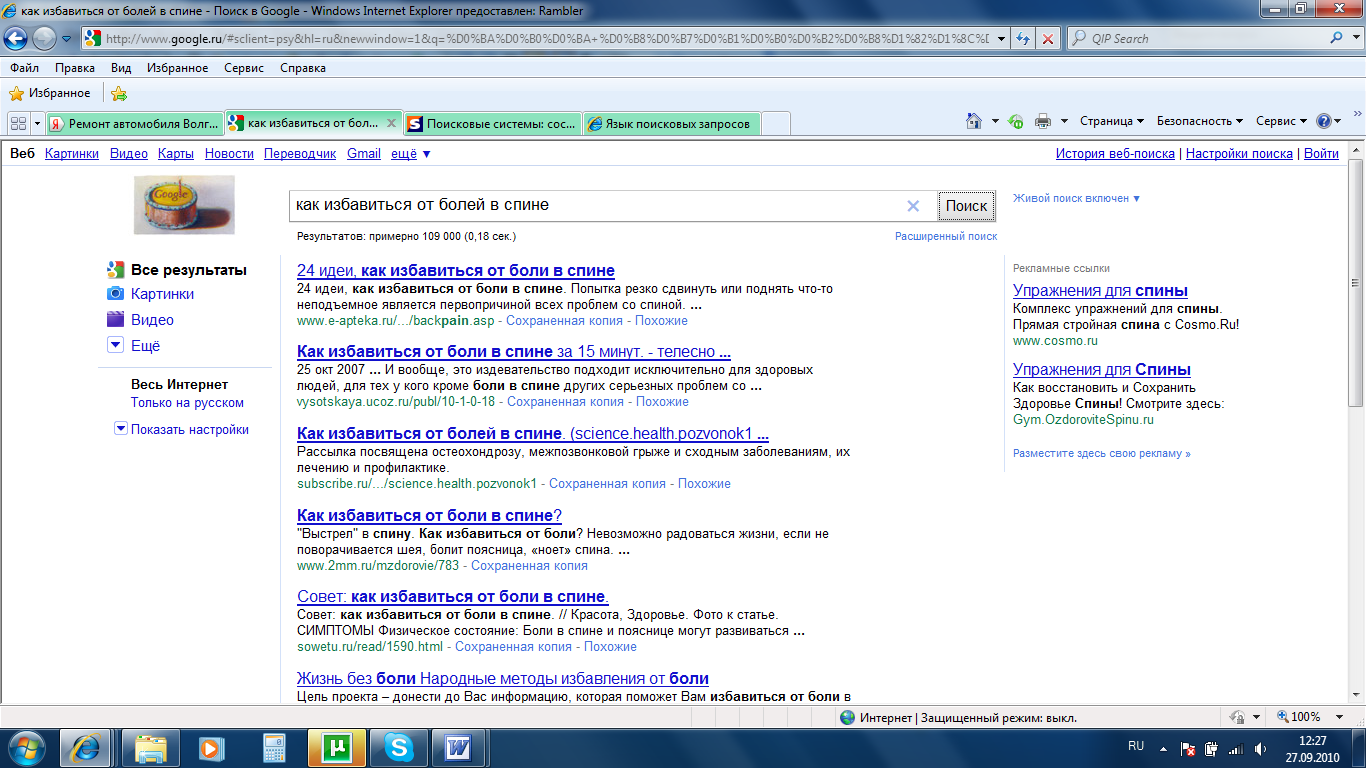The width and height of the screenshot is (1366, 768).
Task: Expand Google's ещё menu
Action: click(x=410, y=153)
